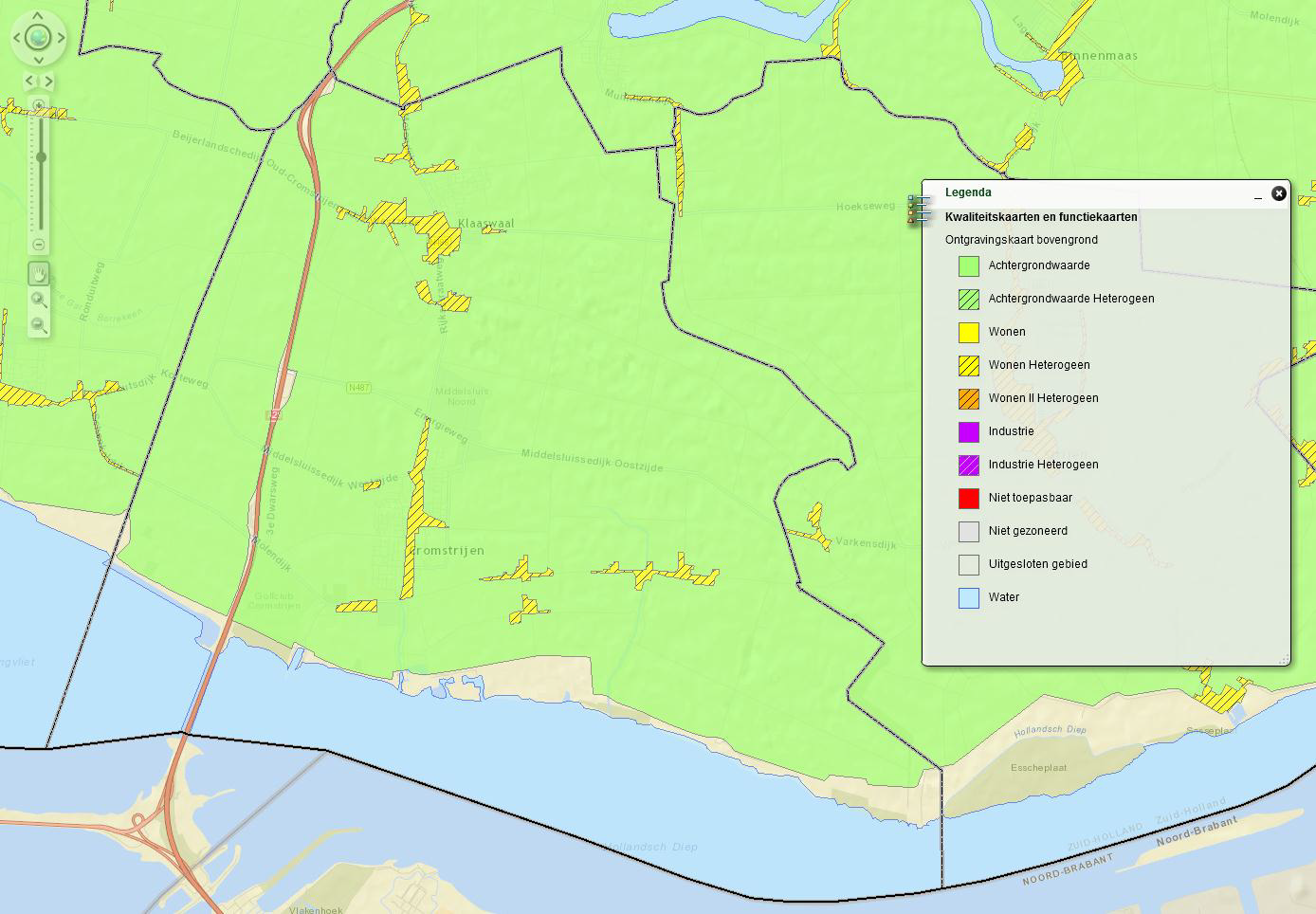Click the hatched Industrie Heterogeen swatch
Image resolution: width=1316 pixels, height=914 pixels.
tap(969, 466)
